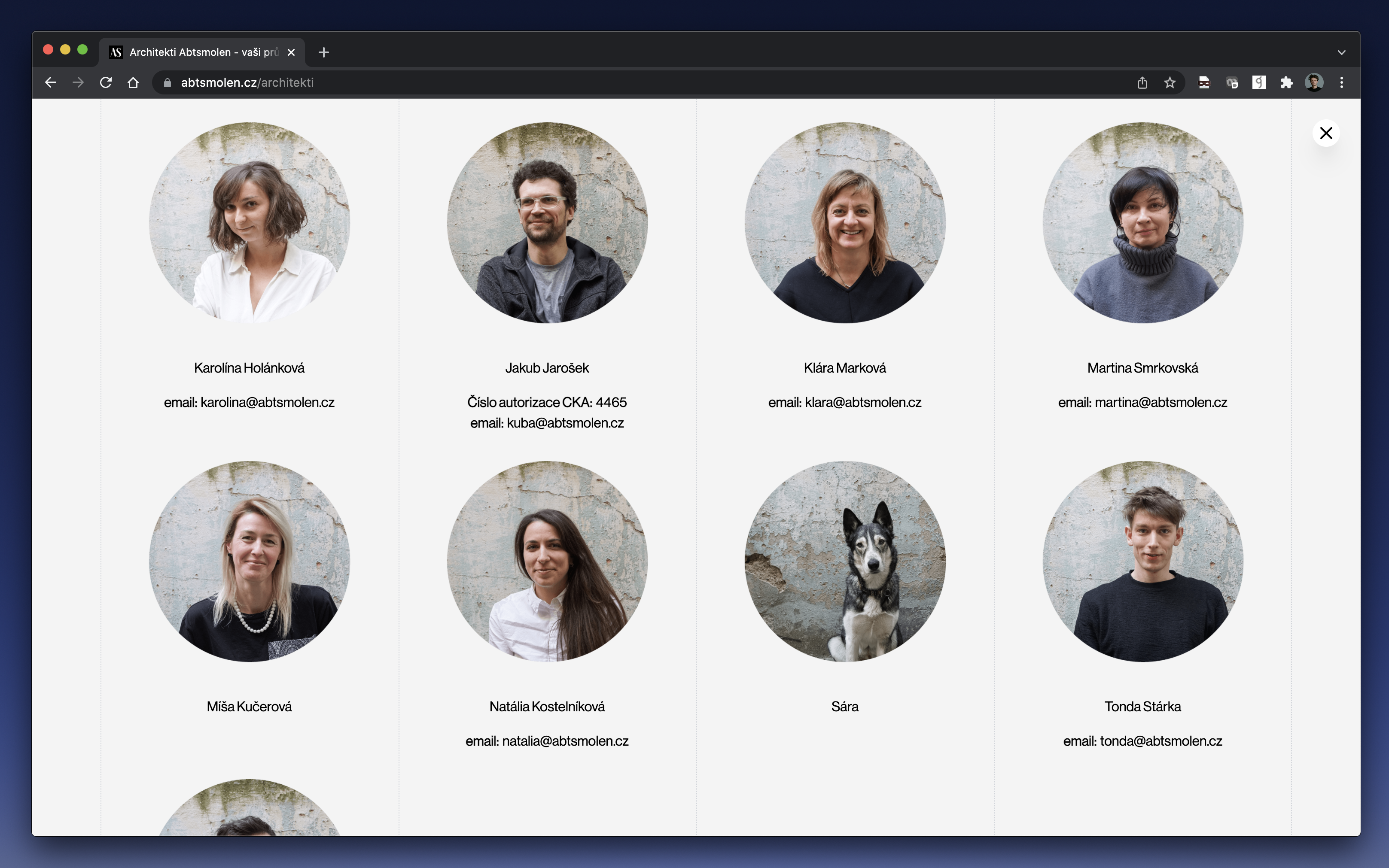Click Tonda Stárka's portrait photo

tap(1142, 561)
